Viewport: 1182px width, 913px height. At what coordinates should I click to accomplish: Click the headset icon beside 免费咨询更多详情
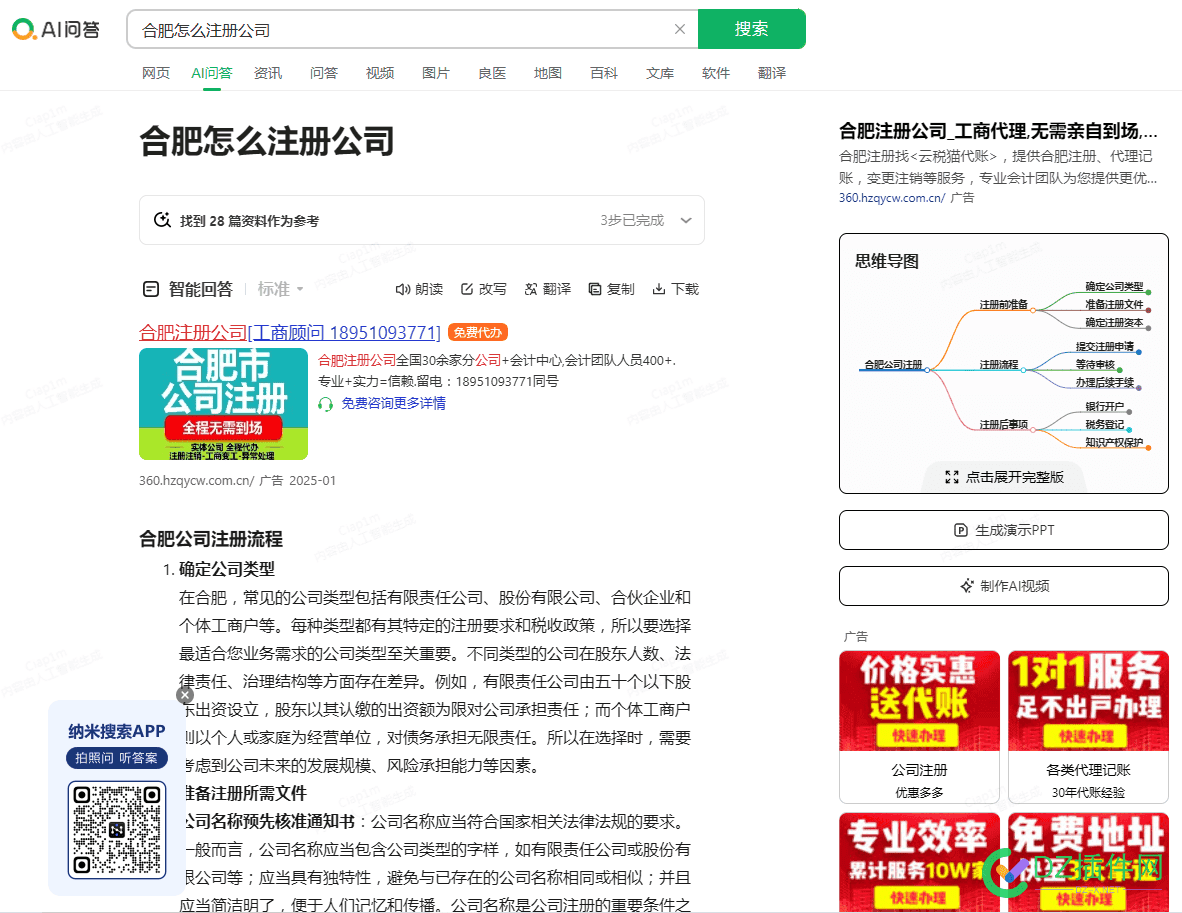[x=326, y=404]
